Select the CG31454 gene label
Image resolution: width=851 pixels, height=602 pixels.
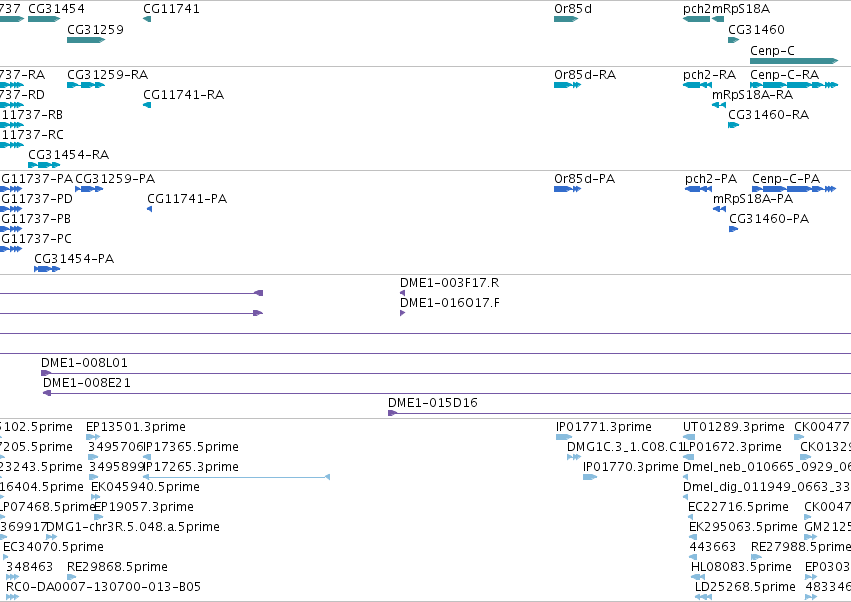56,9
